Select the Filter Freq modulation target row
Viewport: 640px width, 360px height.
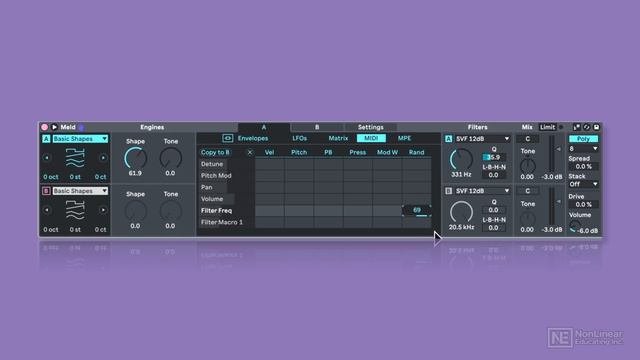tap(217, 211)
